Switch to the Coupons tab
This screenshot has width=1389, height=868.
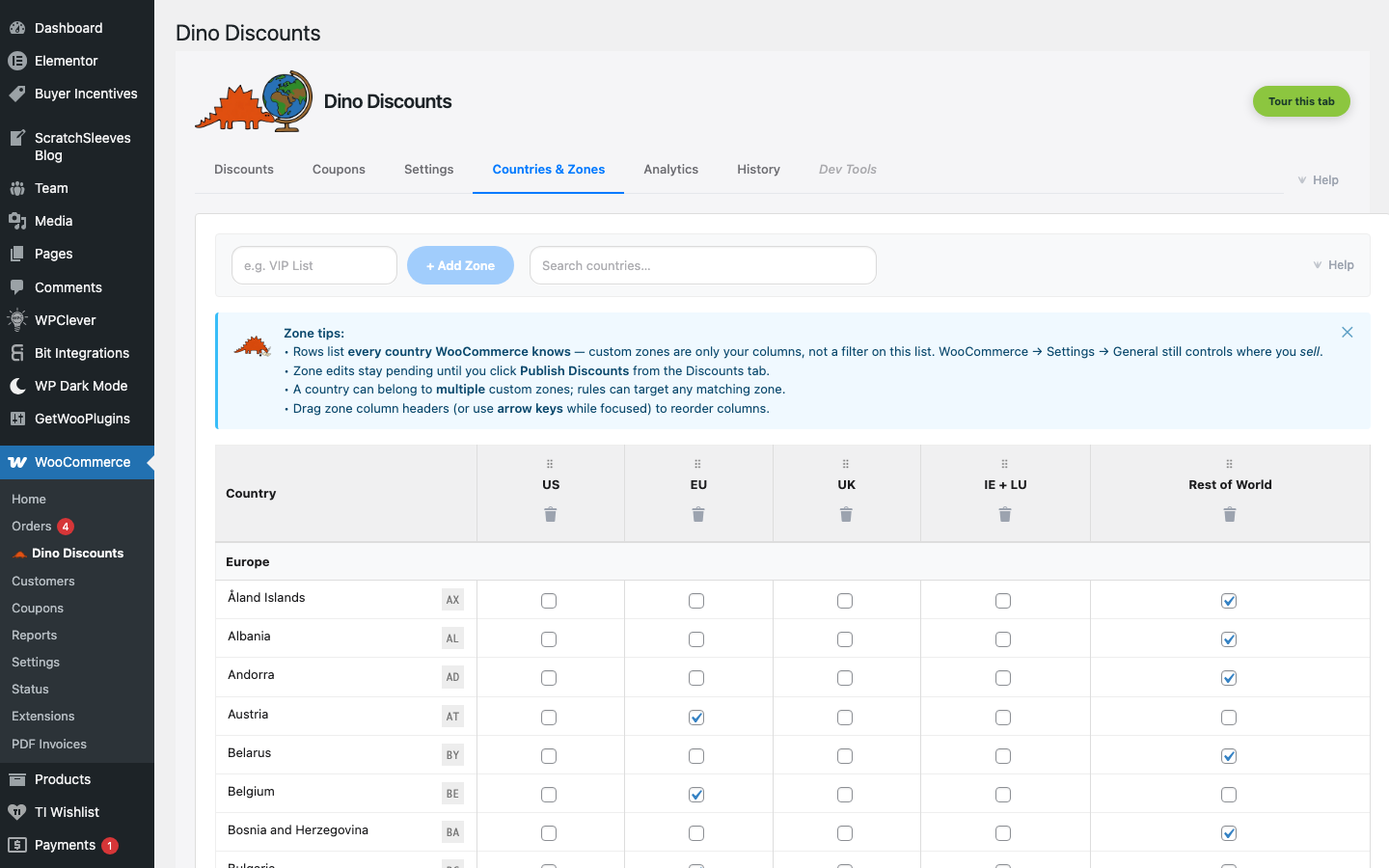[x=339, y=170]
